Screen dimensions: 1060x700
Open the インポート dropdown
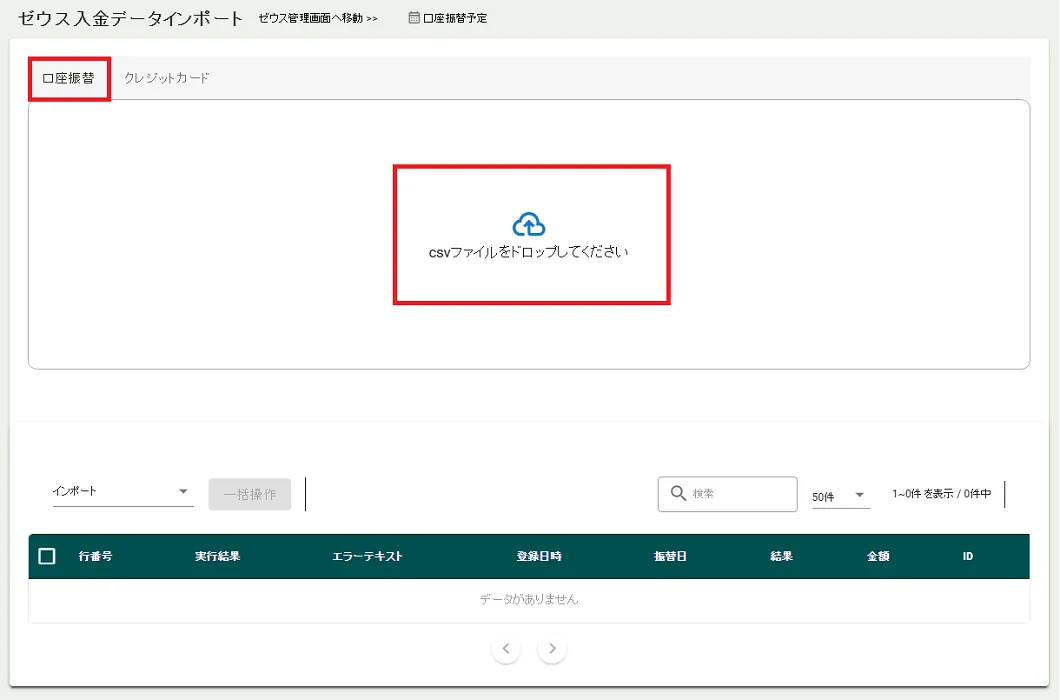(122, 492)
